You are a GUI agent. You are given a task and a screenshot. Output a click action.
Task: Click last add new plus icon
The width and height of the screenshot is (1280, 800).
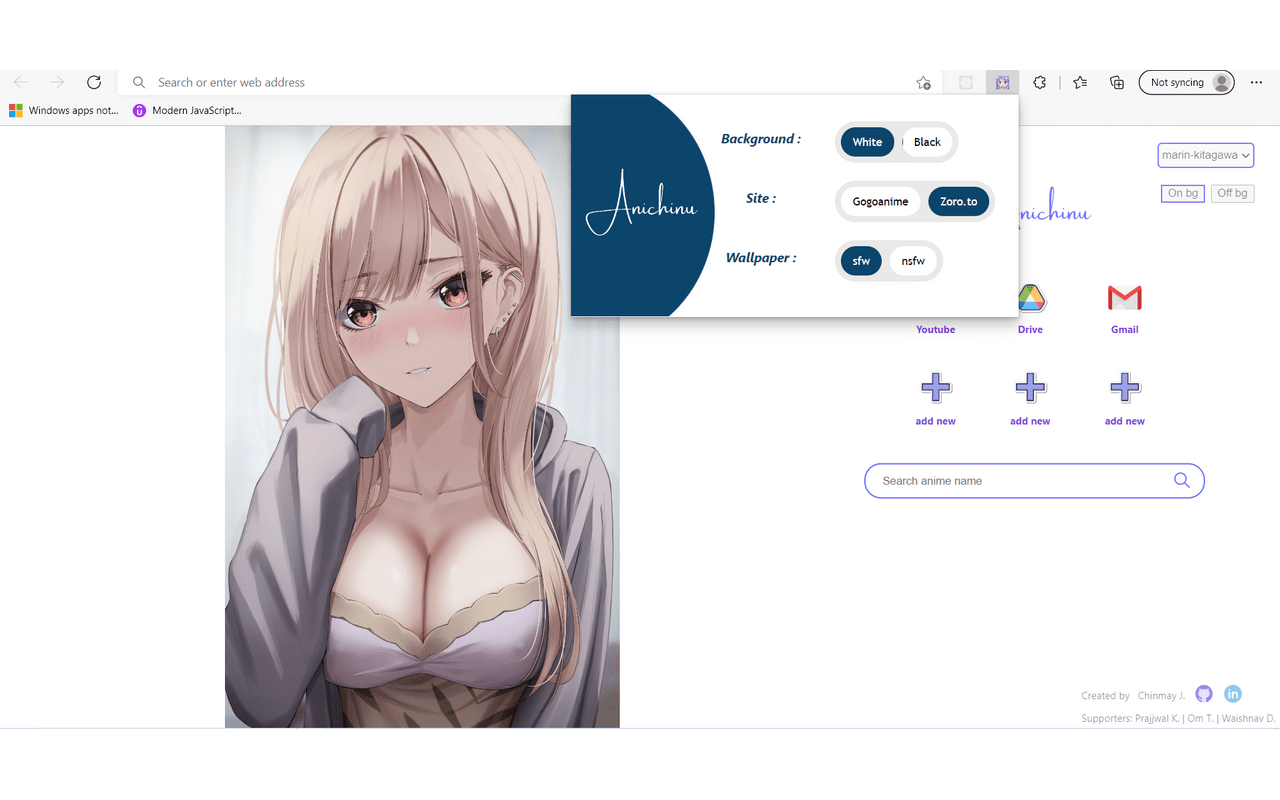click(1125, 387)
